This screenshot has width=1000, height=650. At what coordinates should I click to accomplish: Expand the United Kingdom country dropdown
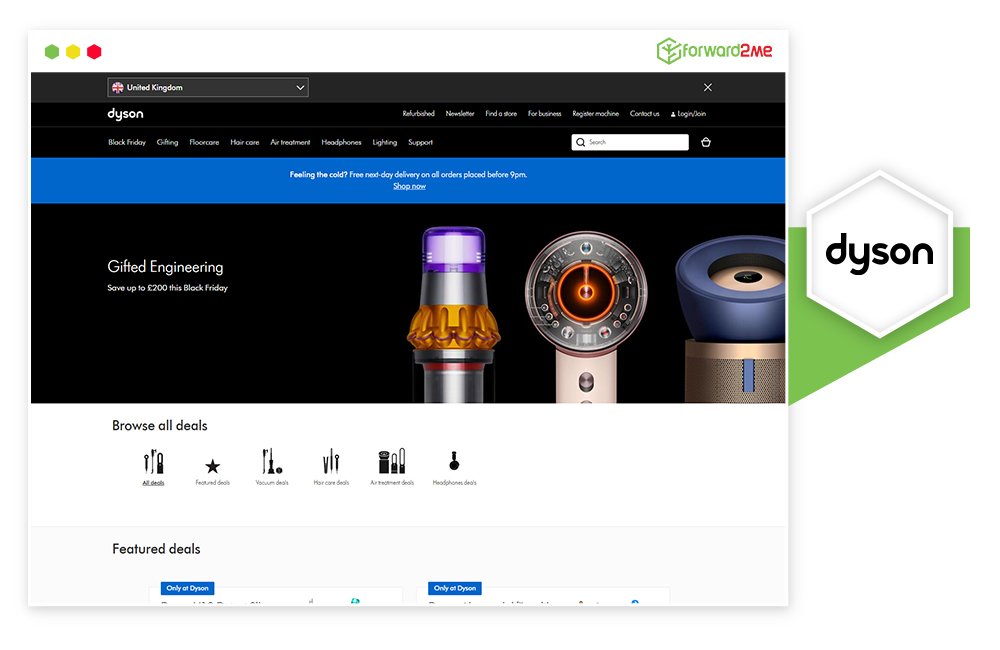[x=208, y=88]
